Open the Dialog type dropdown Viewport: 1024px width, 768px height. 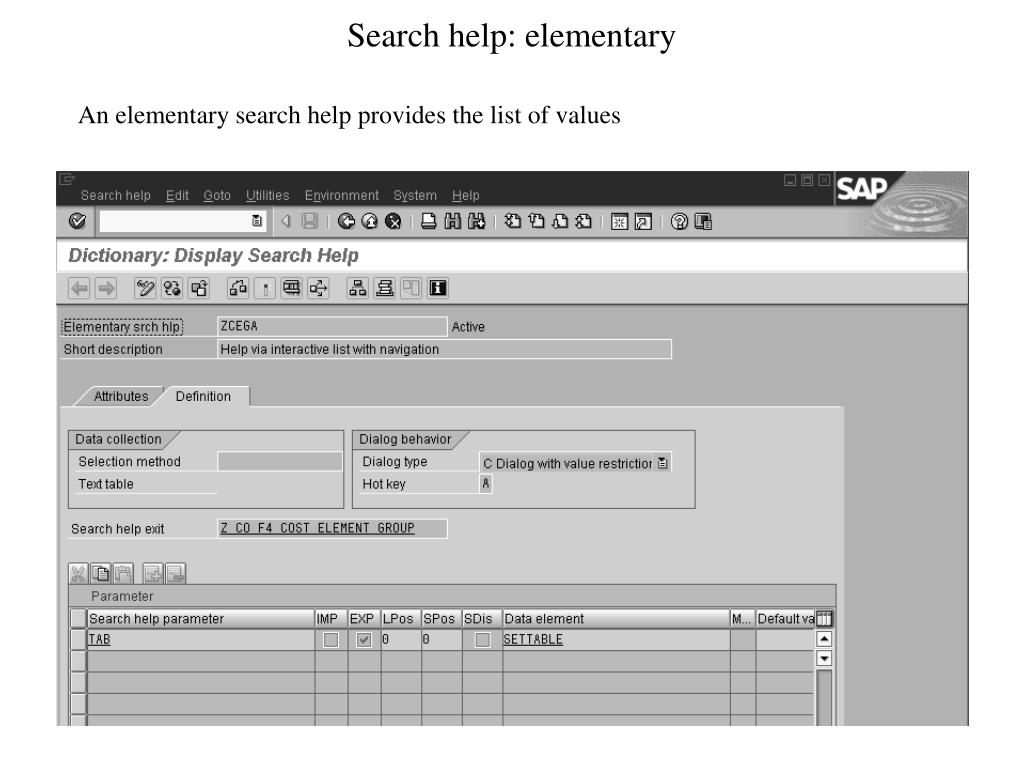pyautogui.click(x=663, y=463)
